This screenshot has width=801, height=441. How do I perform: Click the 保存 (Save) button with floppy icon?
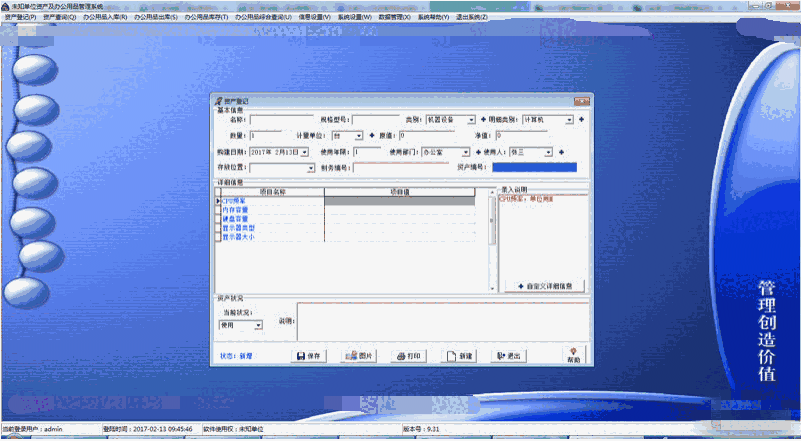[x=309, y=356]
